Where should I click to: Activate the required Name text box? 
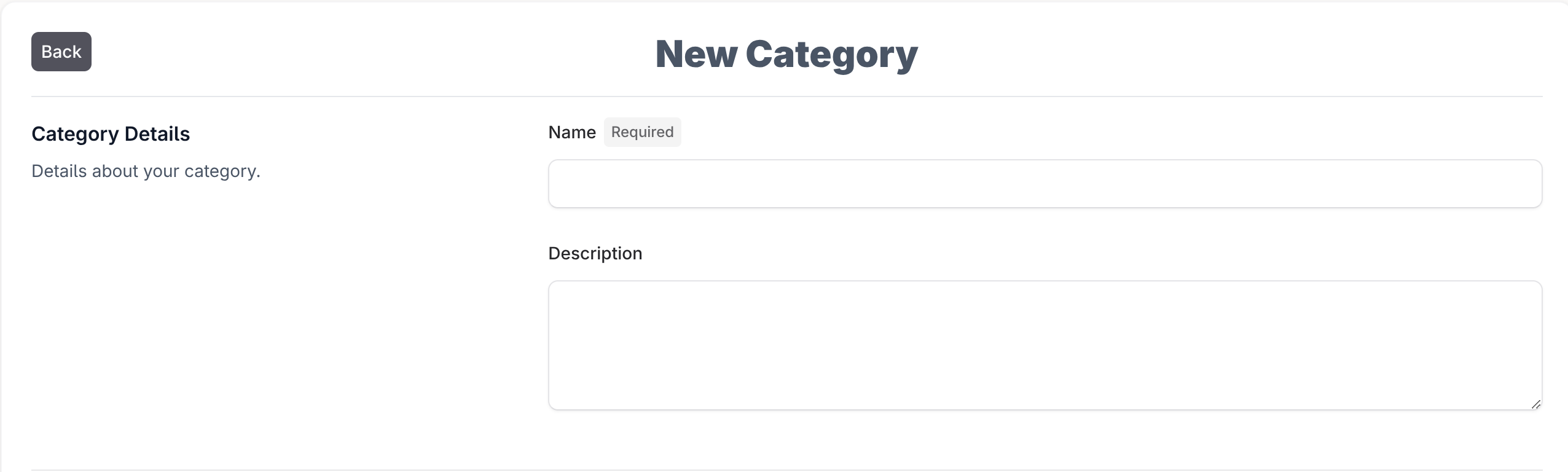1045,184
